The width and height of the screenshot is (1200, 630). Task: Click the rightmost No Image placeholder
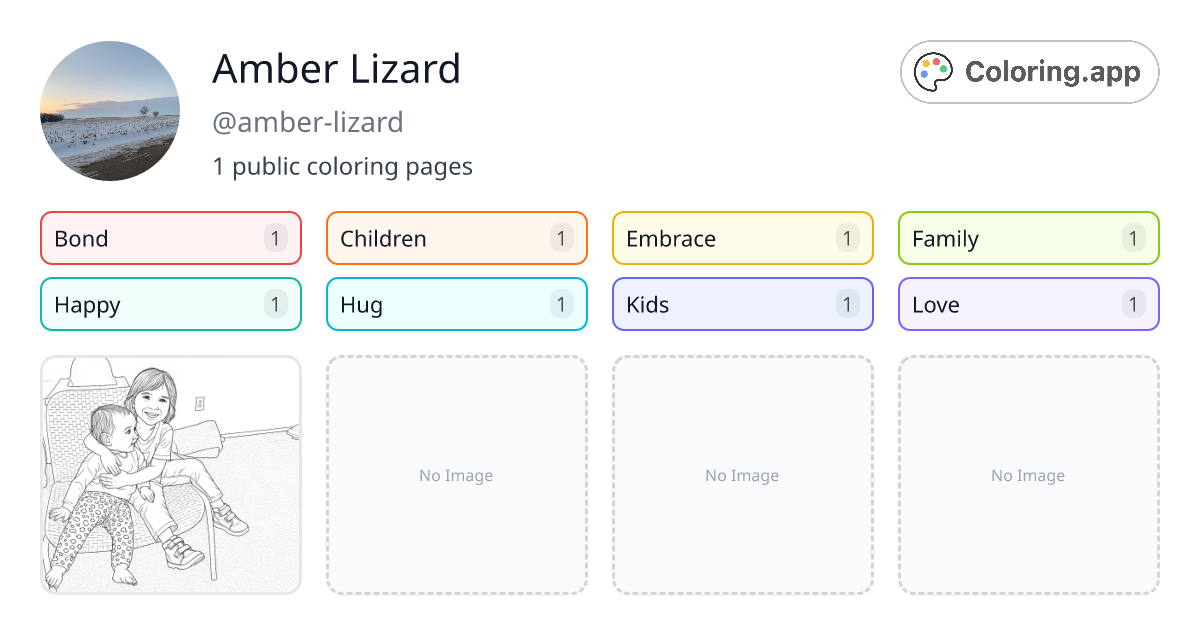pos(1028,475)
